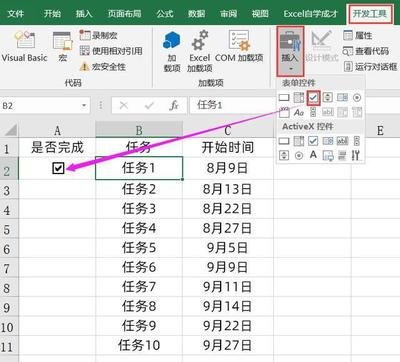The height and width of the screenshot is (362, 400).
Task: Insert an ActiveX option button
Action: click(x=299, y=155)
